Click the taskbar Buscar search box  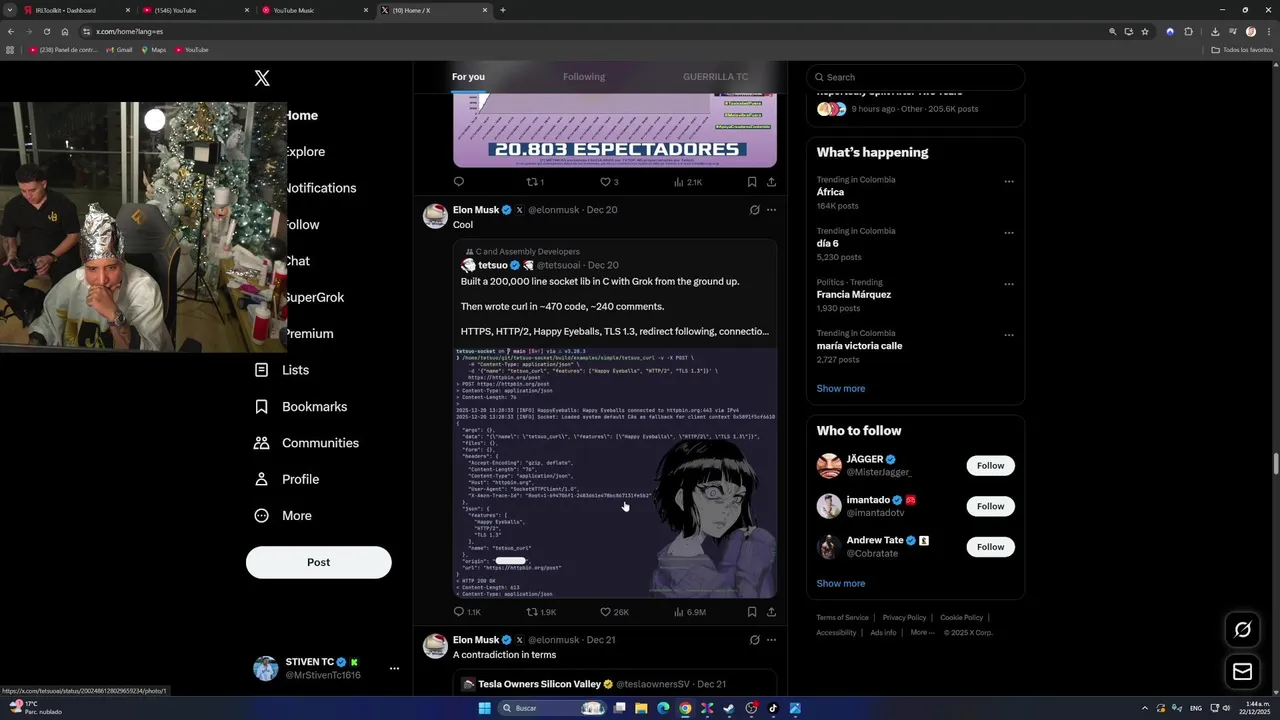coord(552,708)
